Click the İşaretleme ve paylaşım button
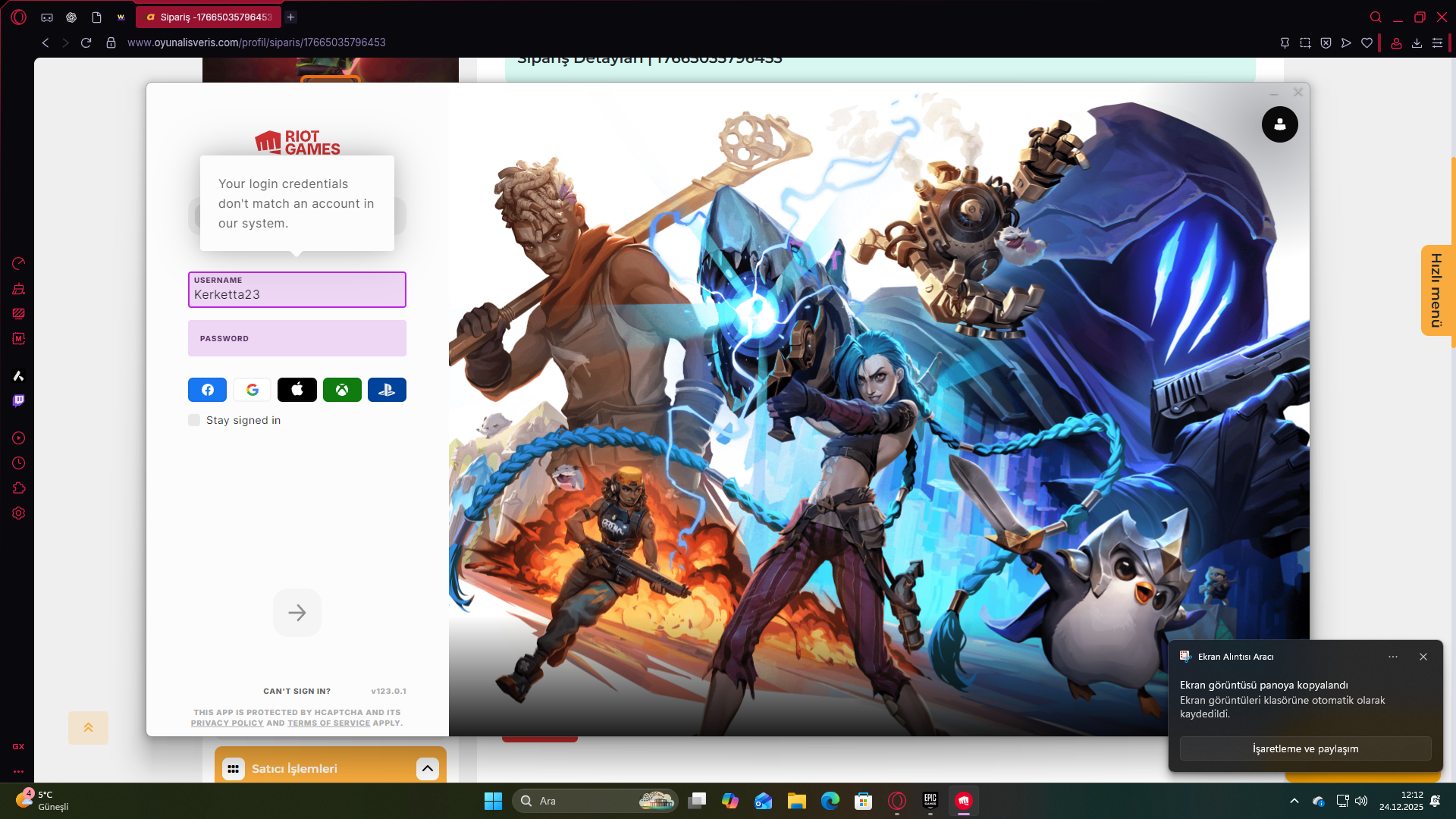The width and height of the screenshot is (1456, 819). pos(1305,748)
